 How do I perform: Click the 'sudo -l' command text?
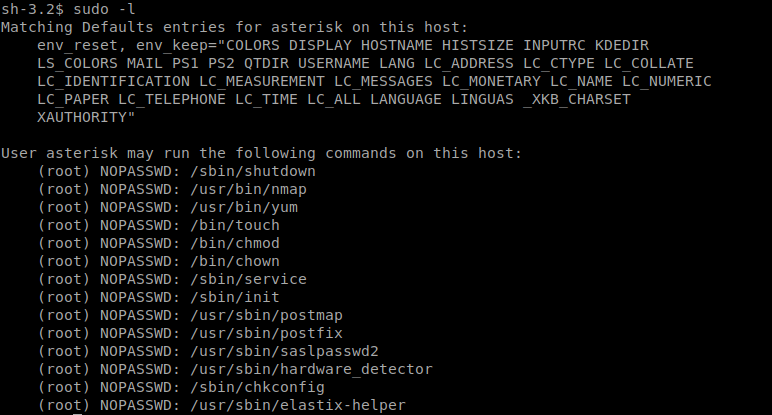click(103, 9)
